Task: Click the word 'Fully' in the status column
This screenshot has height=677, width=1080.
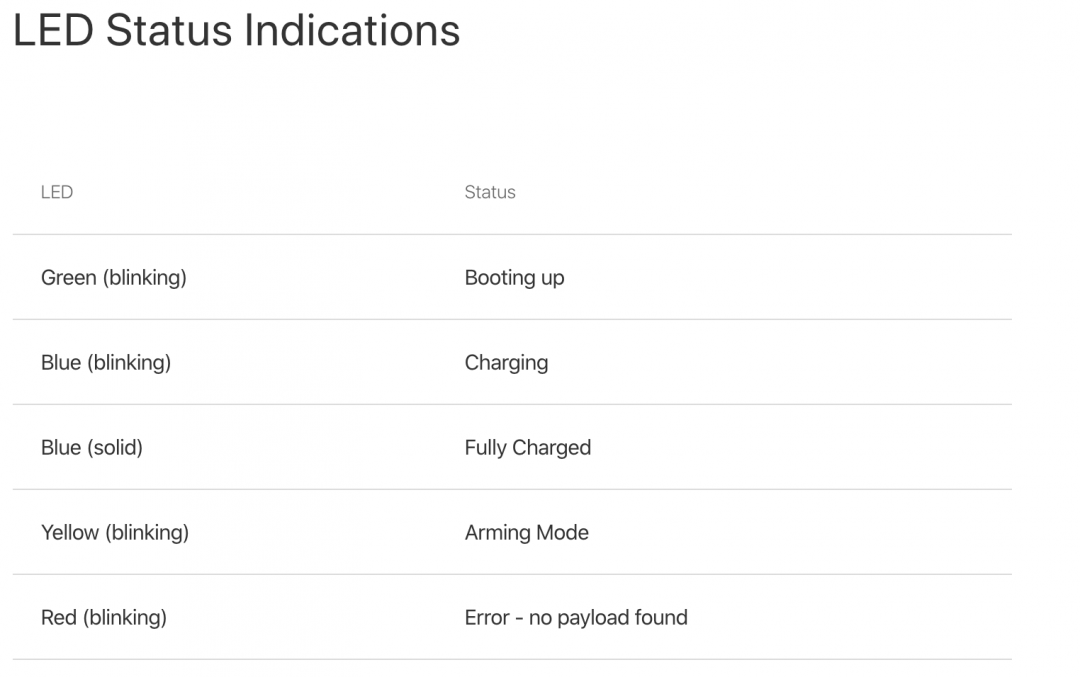Action: [485, 447]
